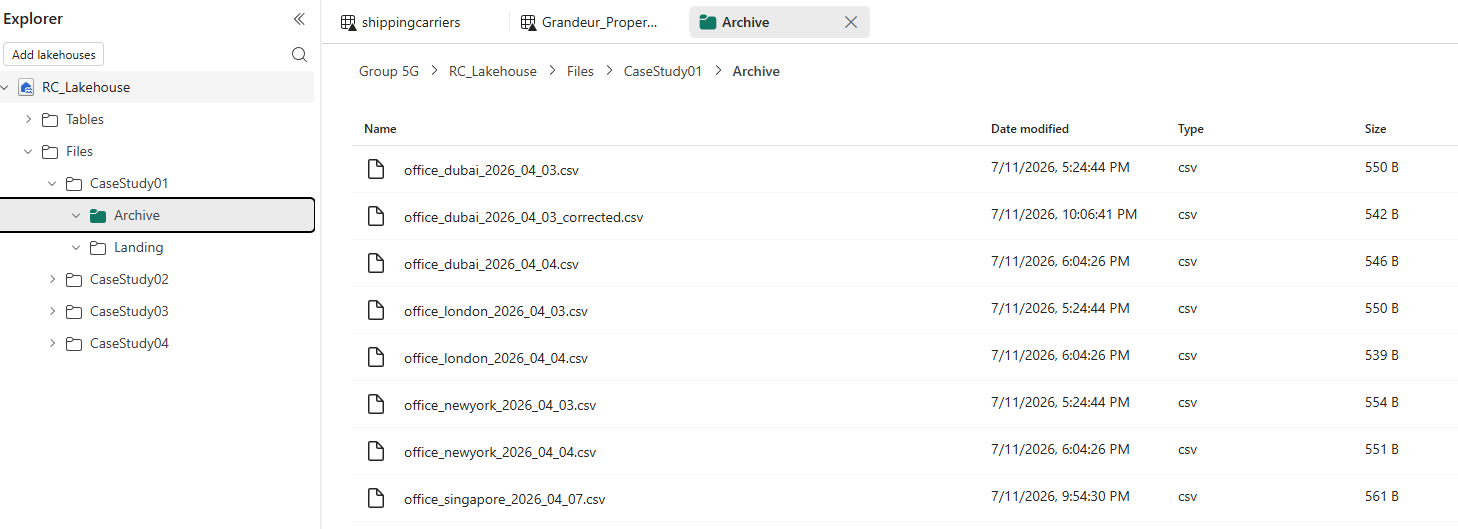The width and height of the screenshot is (1458, 529).
Task: Open file office_dubai_2026_04_03_corrected.csv
Action: click(523, 217)
